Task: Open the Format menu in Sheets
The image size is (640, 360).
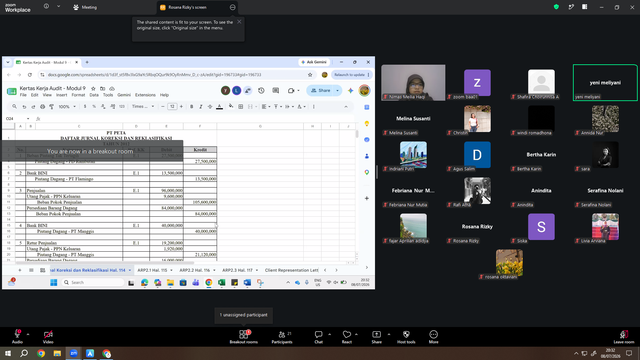Action: coord(78,95)
